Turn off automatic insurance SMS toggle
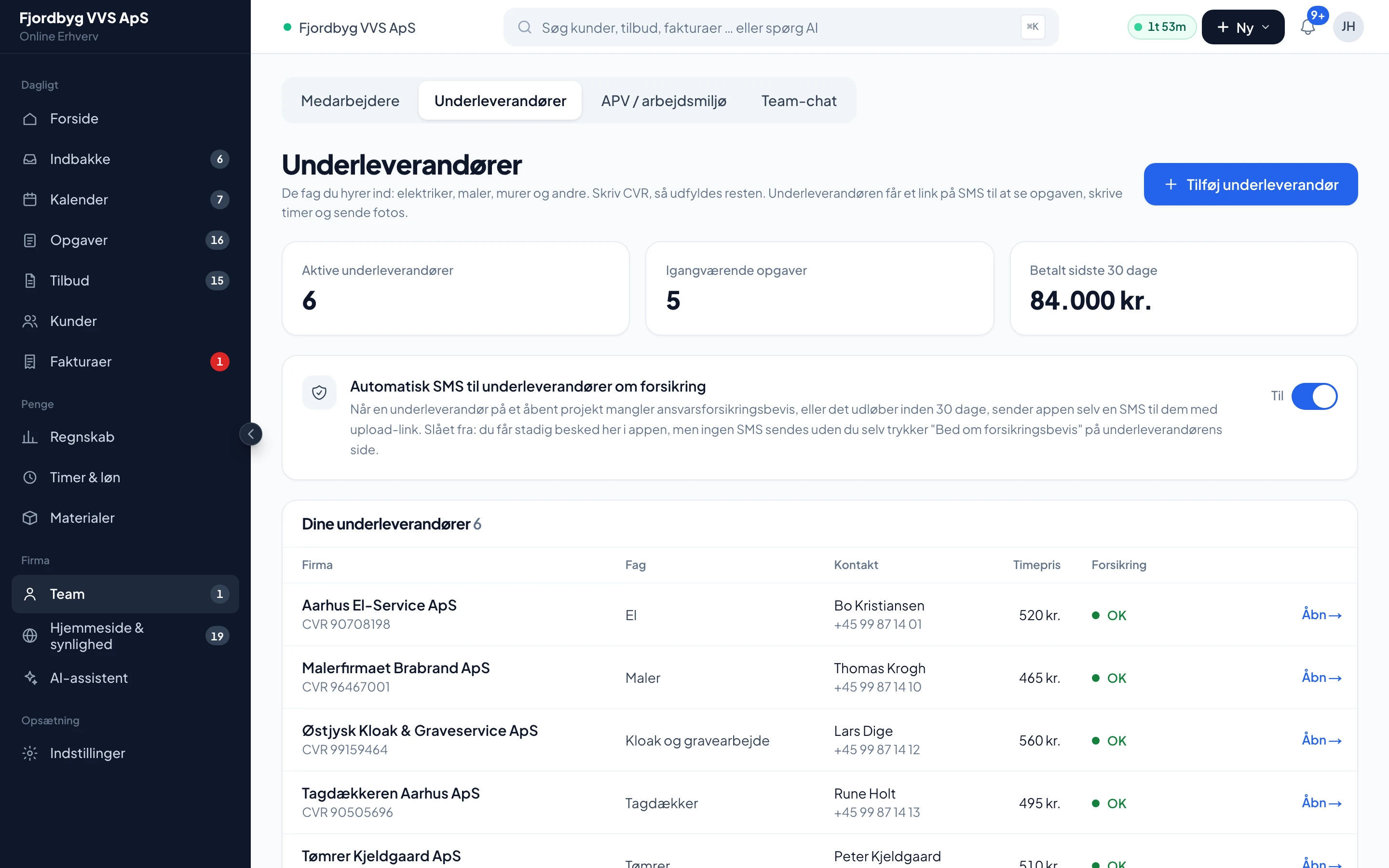1389x868 pixels. click(x=1314, y=396)
